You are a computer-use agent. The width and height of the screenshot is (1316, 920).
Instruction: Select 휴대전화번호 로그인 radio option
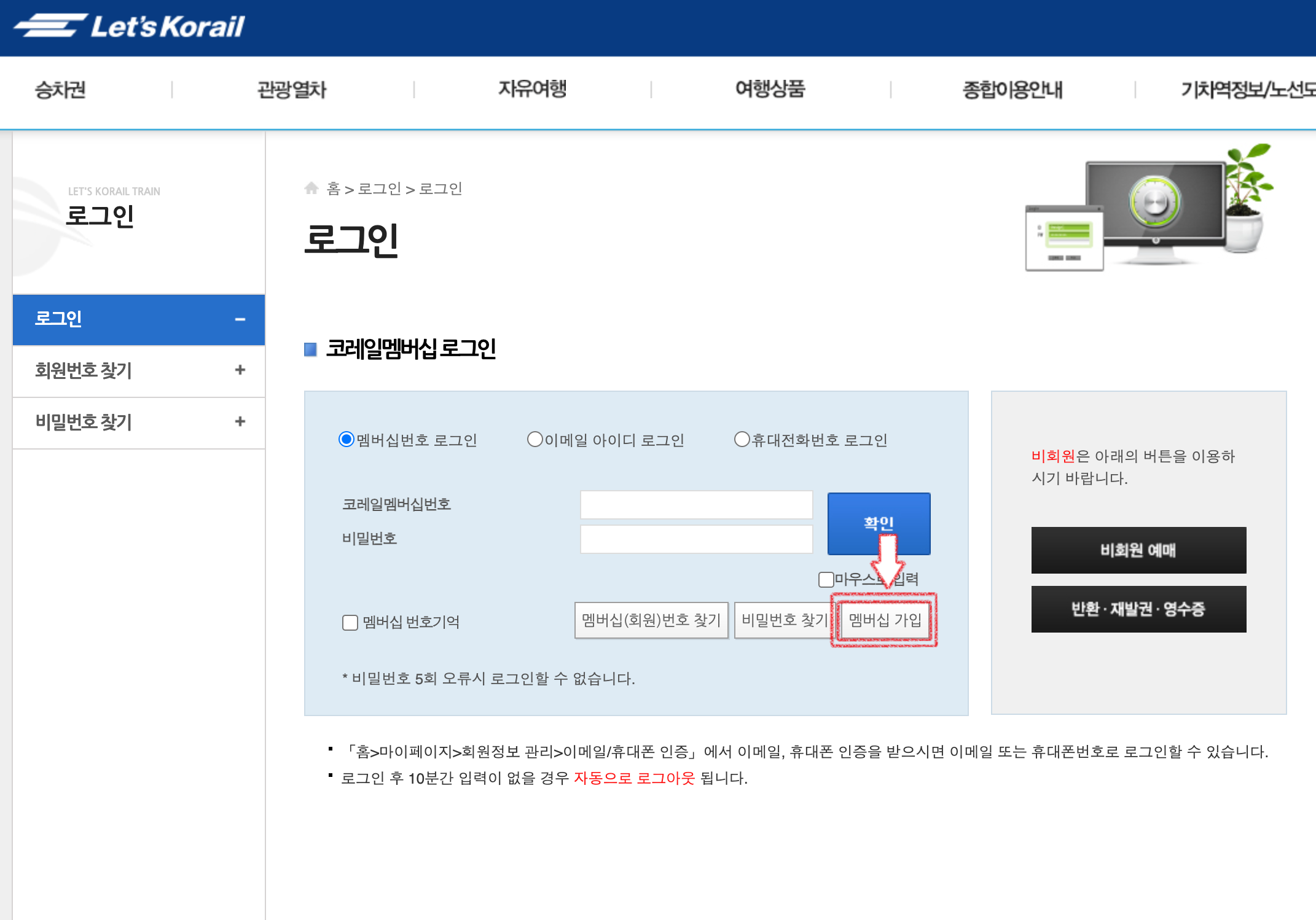(742, 440)
